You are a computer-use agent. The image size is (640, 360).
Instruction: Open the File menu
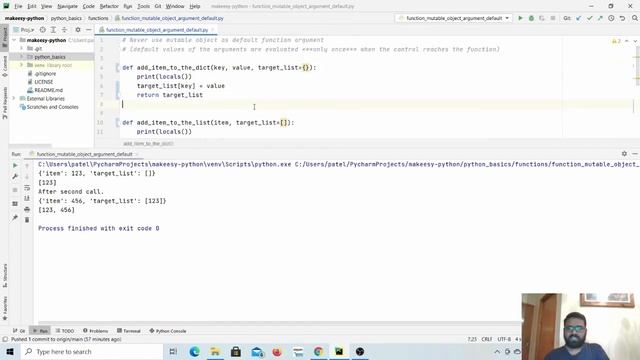(x=18, y=7)
